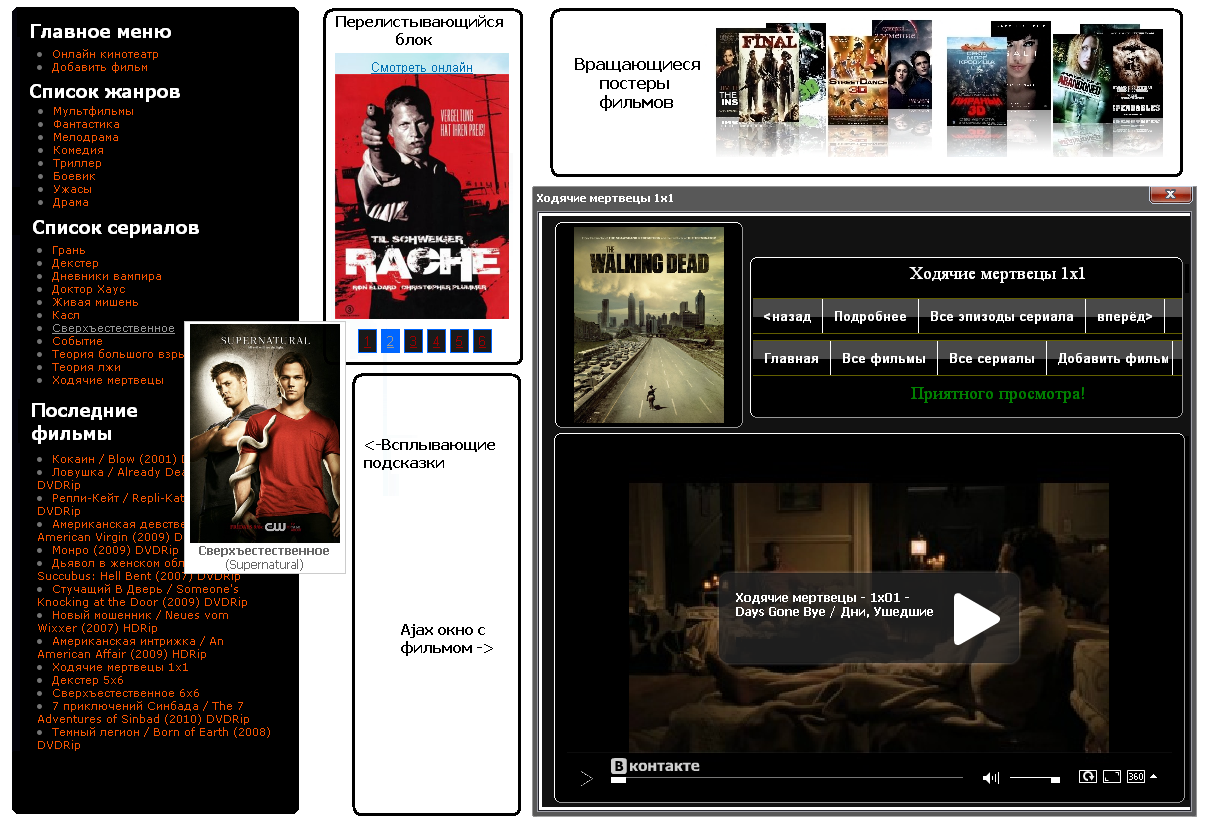Open Новый мошенник / Neues vom Wixxer link
The width and height of the screenshot is (1210, 826).
(x=133, y=622)
